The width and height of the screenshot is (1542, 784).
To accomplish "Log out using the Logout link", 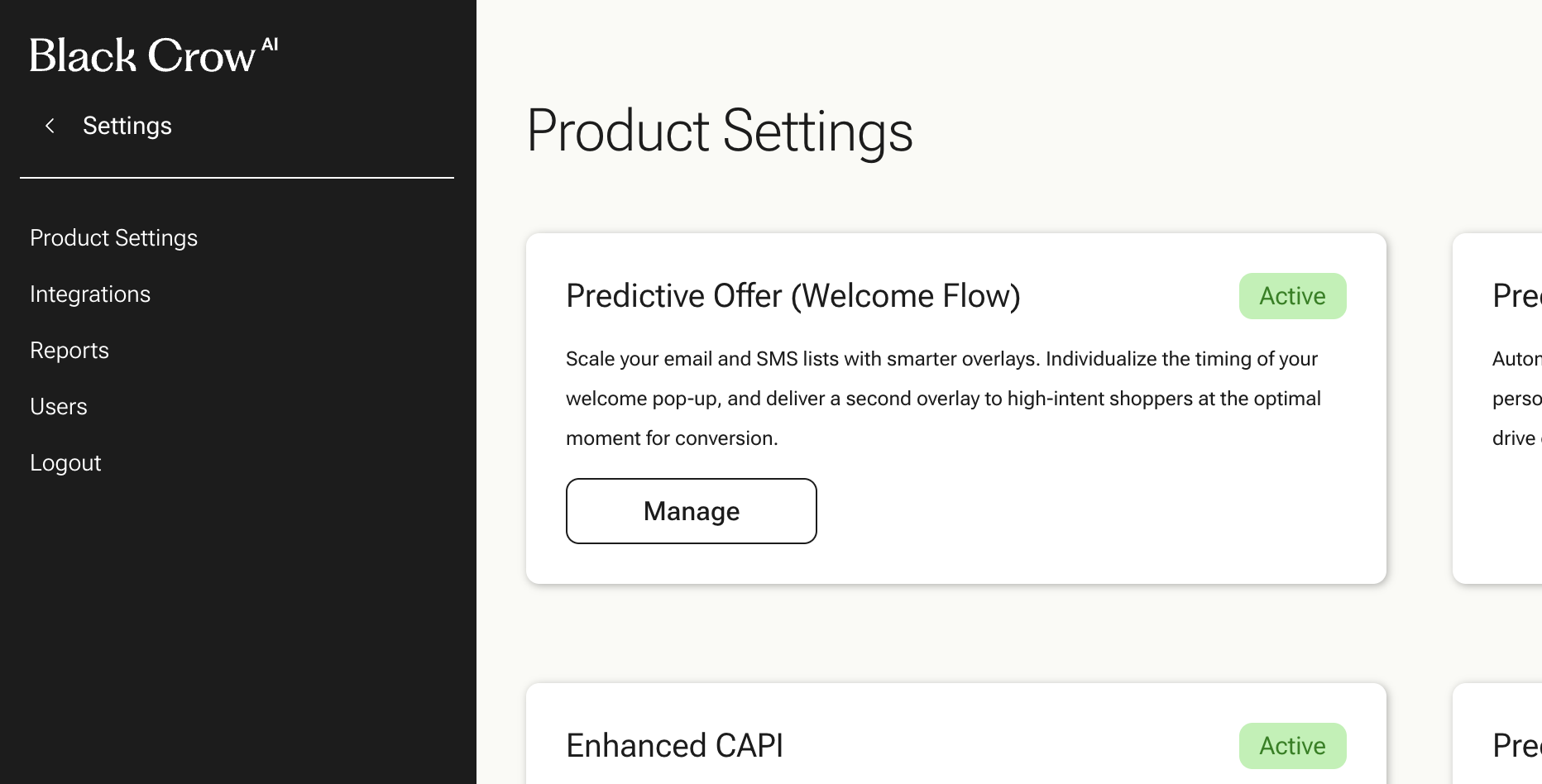I will (65, 463).
